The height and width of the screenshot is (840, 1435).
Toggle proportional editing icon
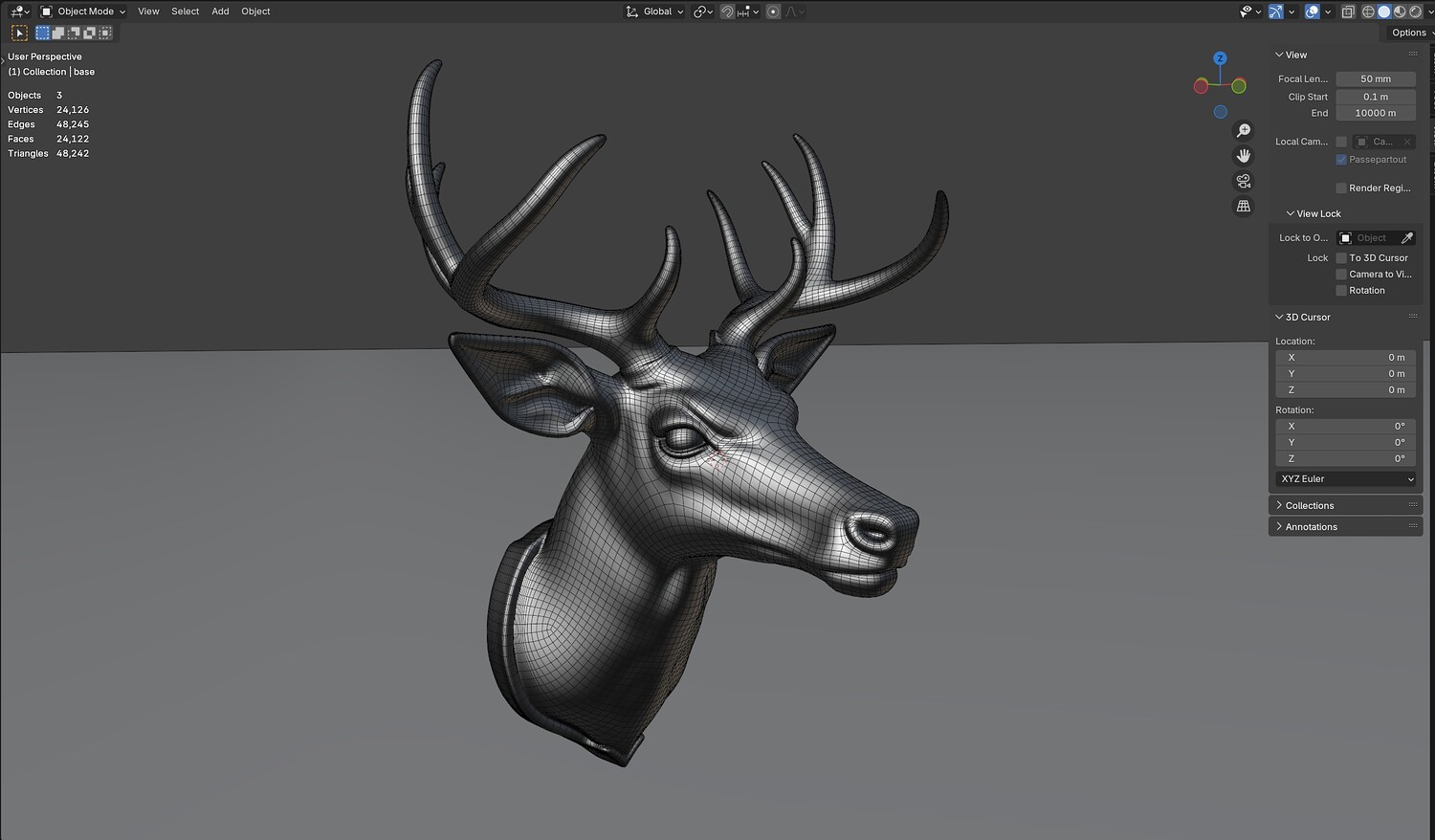tap(773, 11)
